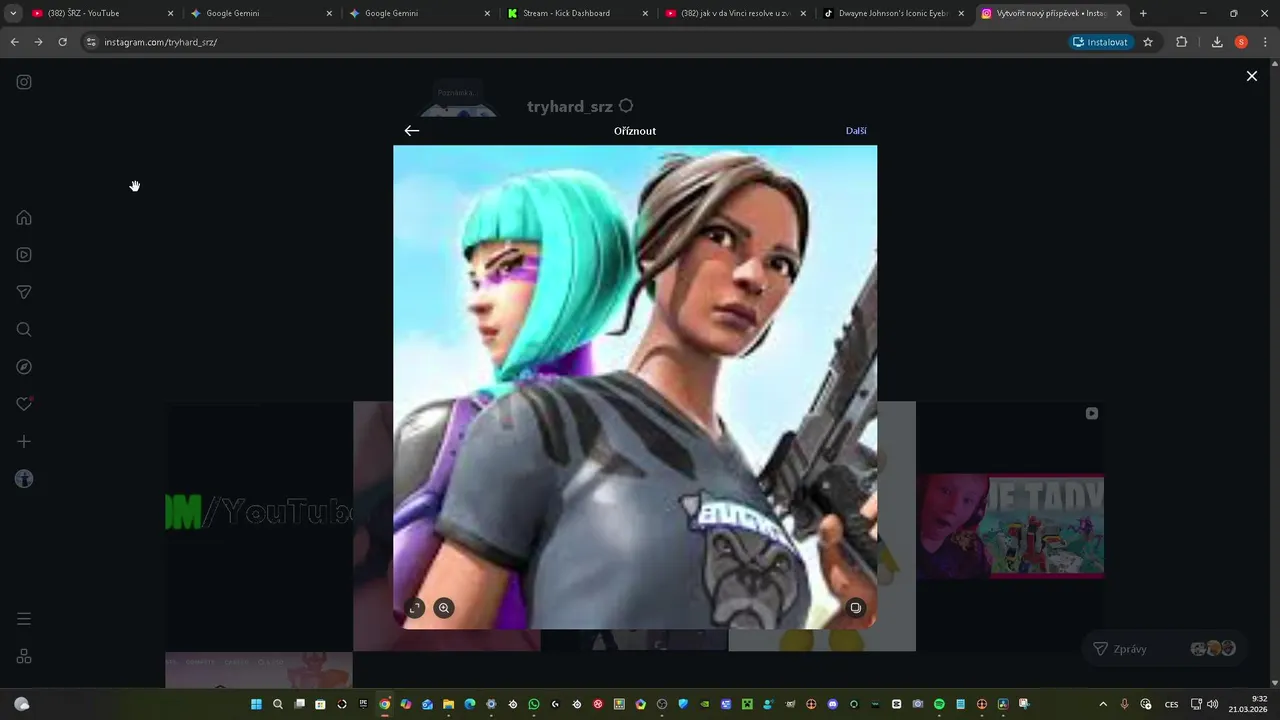Click the browser forward arrow
Viewport: 1280px width, 720px height.
(38, 42)
